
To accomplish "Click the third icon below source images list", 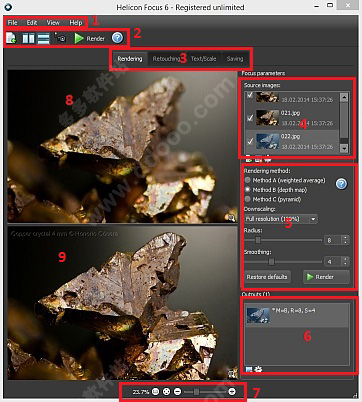I will point(268,160).
